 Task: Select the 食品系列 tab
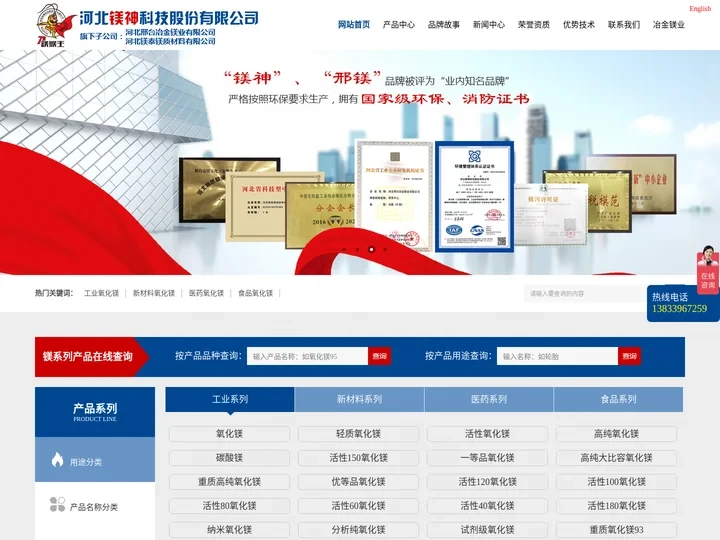click(618, 399)
